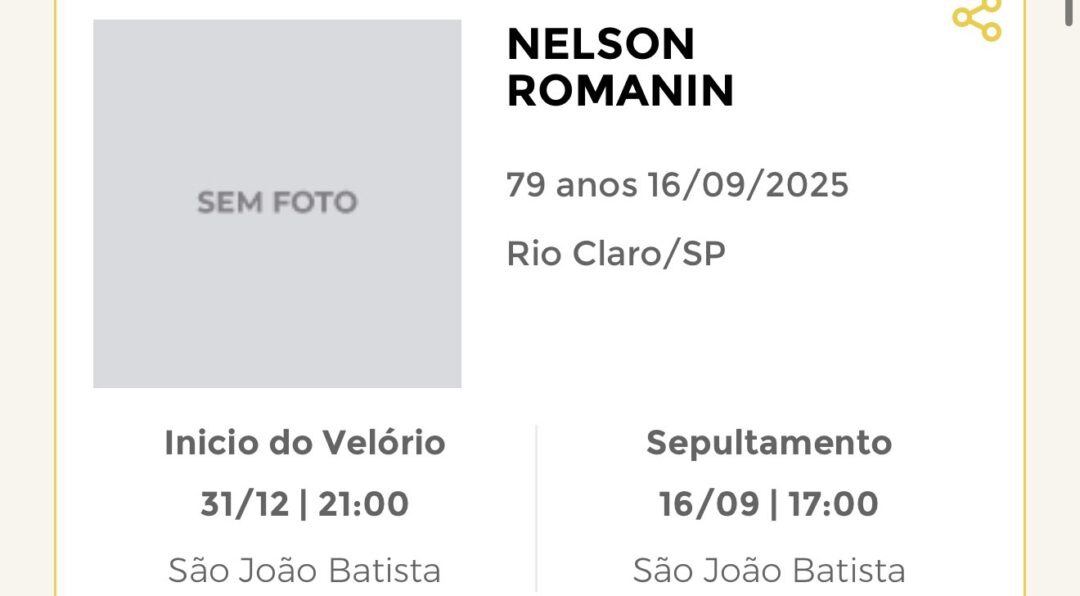The image size is (1080, 596).
Task: Select the NELSON ROMANIN name heading
Action: (x=621, y=68)
